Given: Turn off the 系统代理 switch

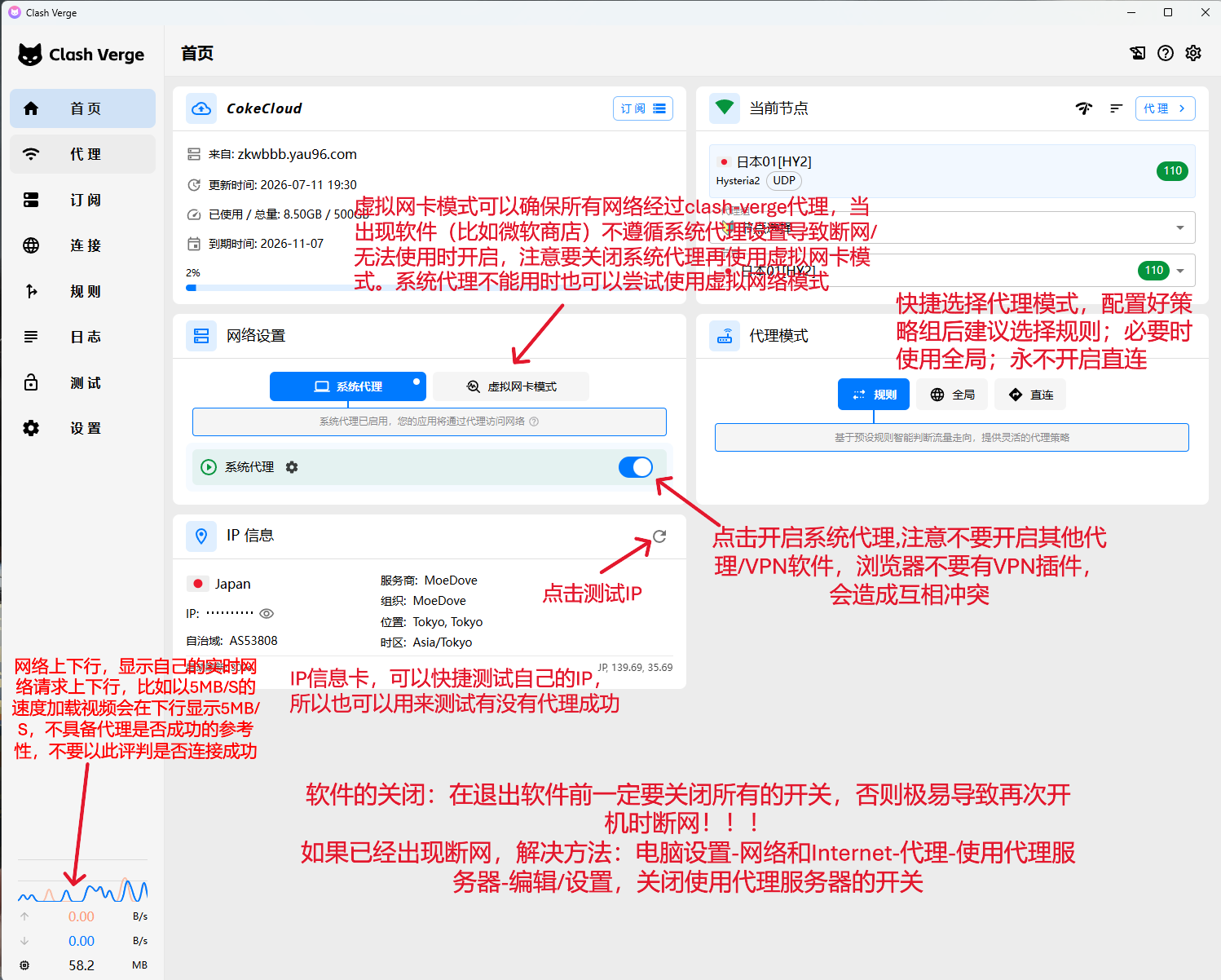Looking at the screenshot, I should point(636,467).
